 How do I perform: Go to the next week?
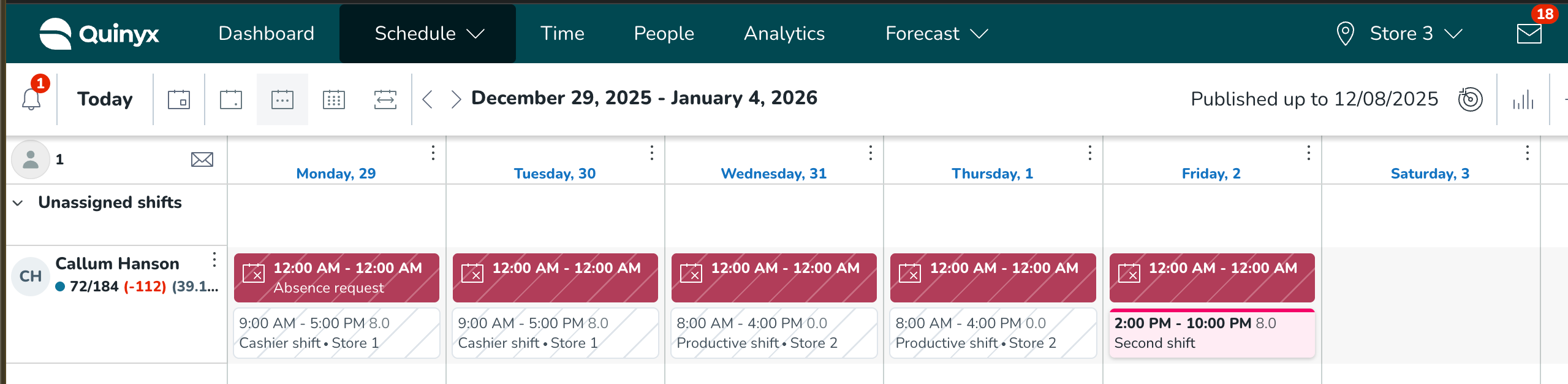point(456,99)
